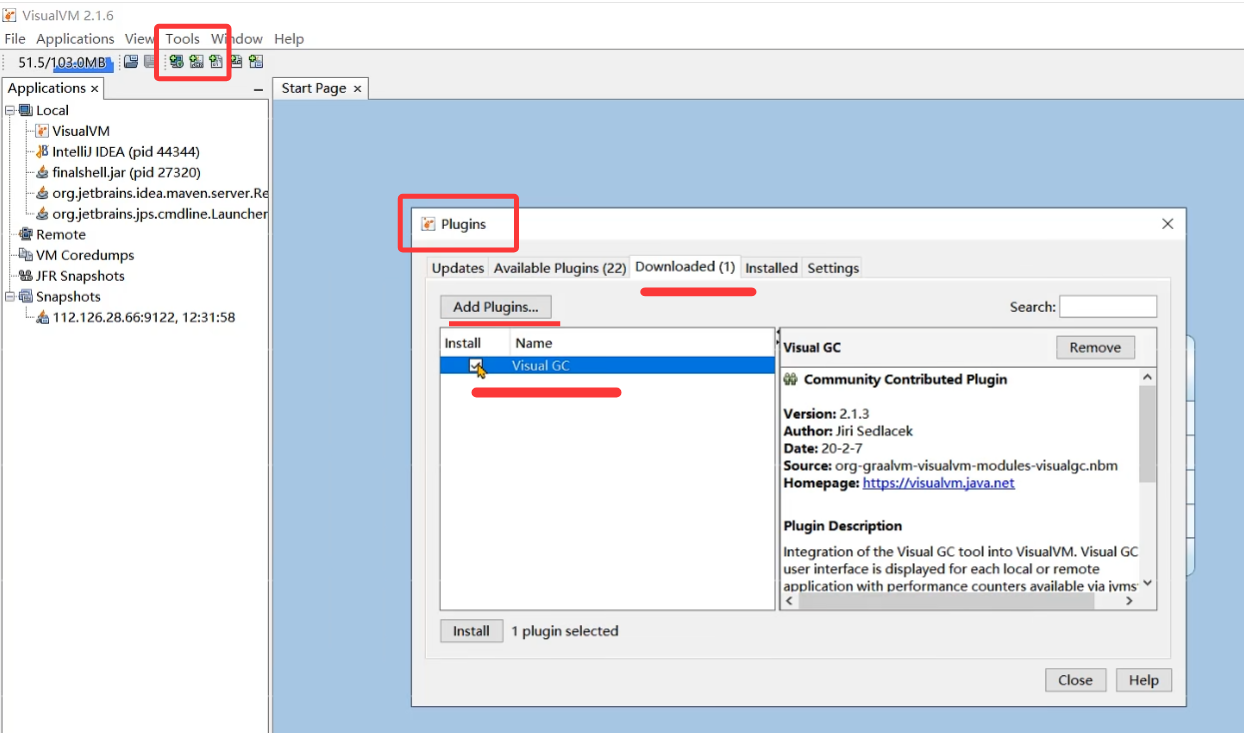Viewport: 1244px width, 733px height.
Task: Click the description scroll-down arrow
Action: [1147, 583]
